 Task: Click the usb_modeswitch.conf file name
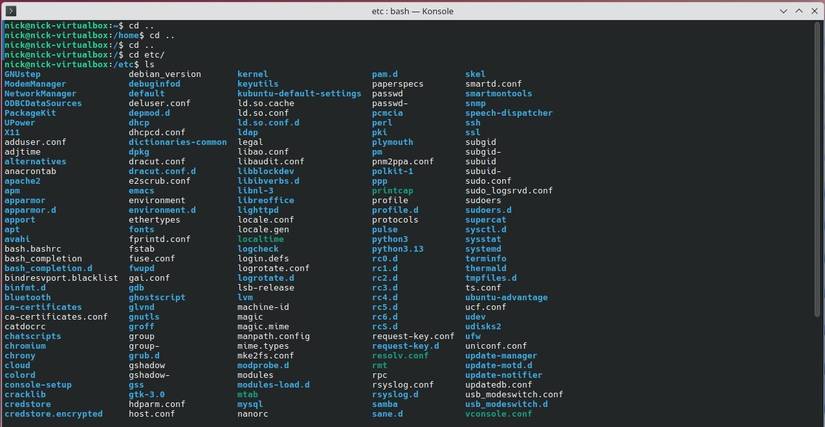tap(514, 394)
